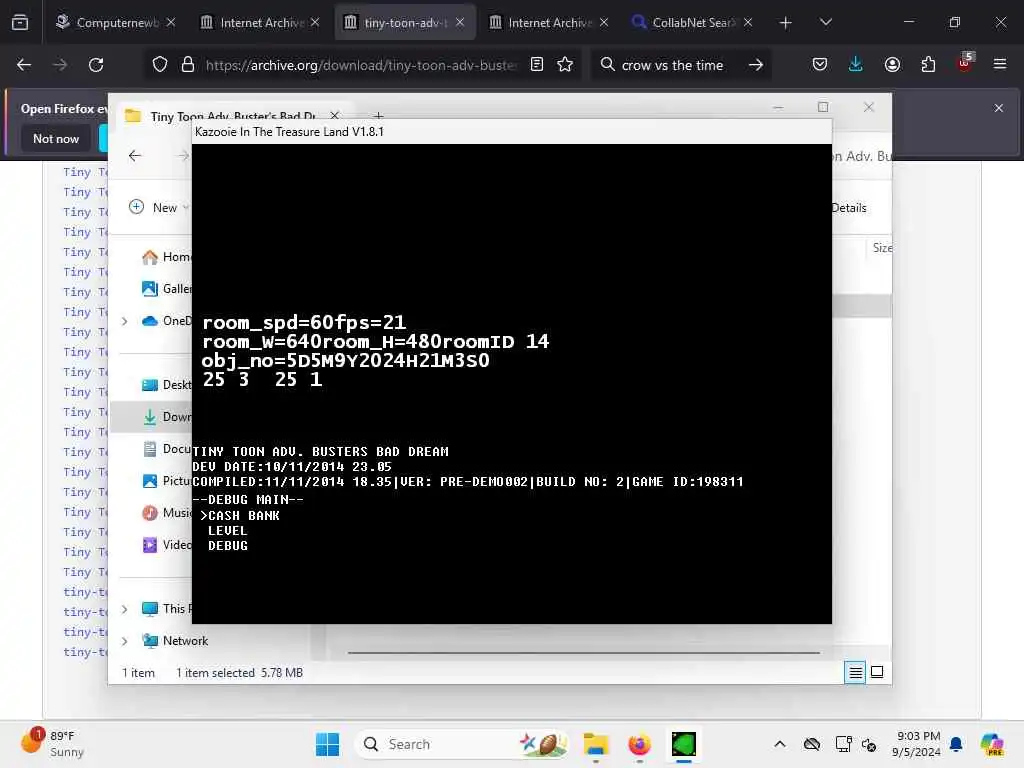1024x768 pixels.
Task: Reload the archive.org page
Action: point(96,65)
